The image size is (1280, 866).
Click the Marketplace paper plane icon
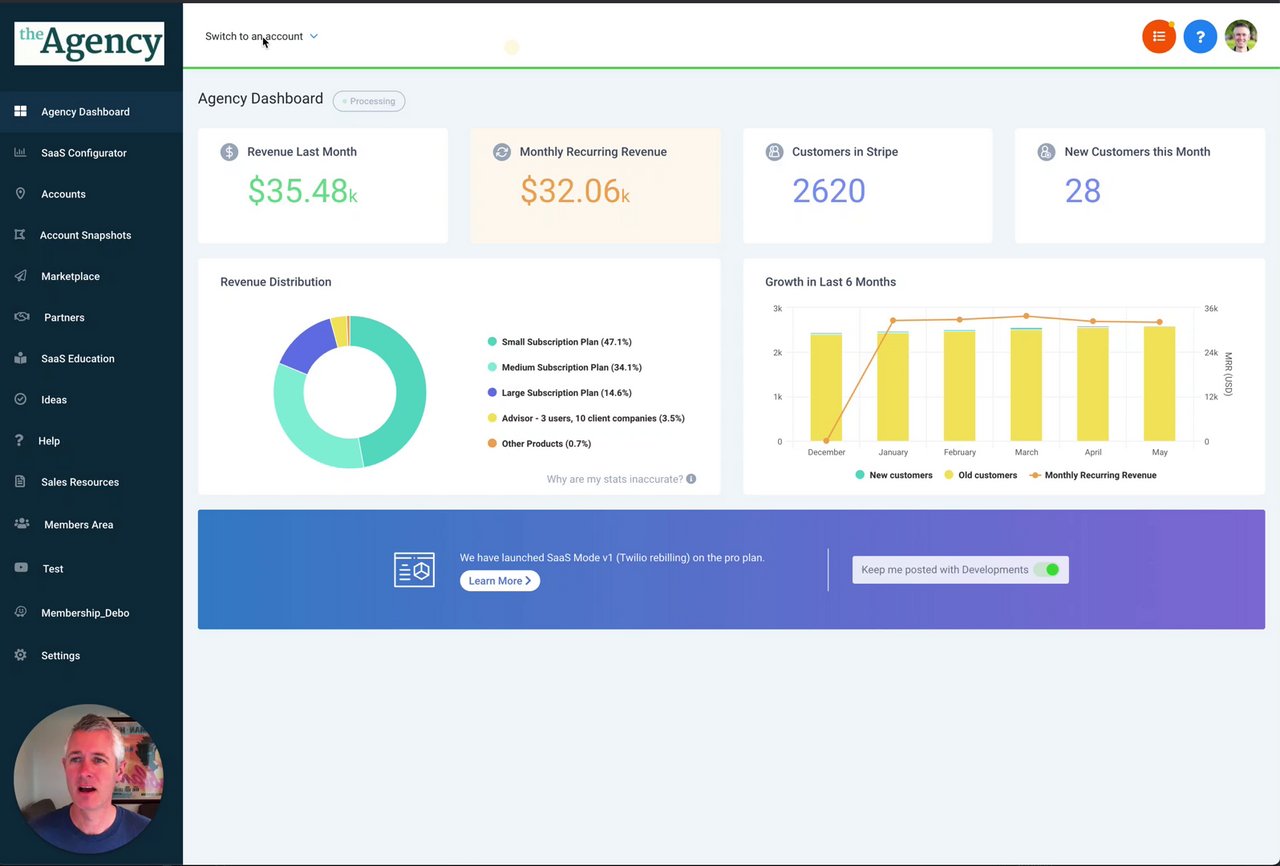point(20,275)
